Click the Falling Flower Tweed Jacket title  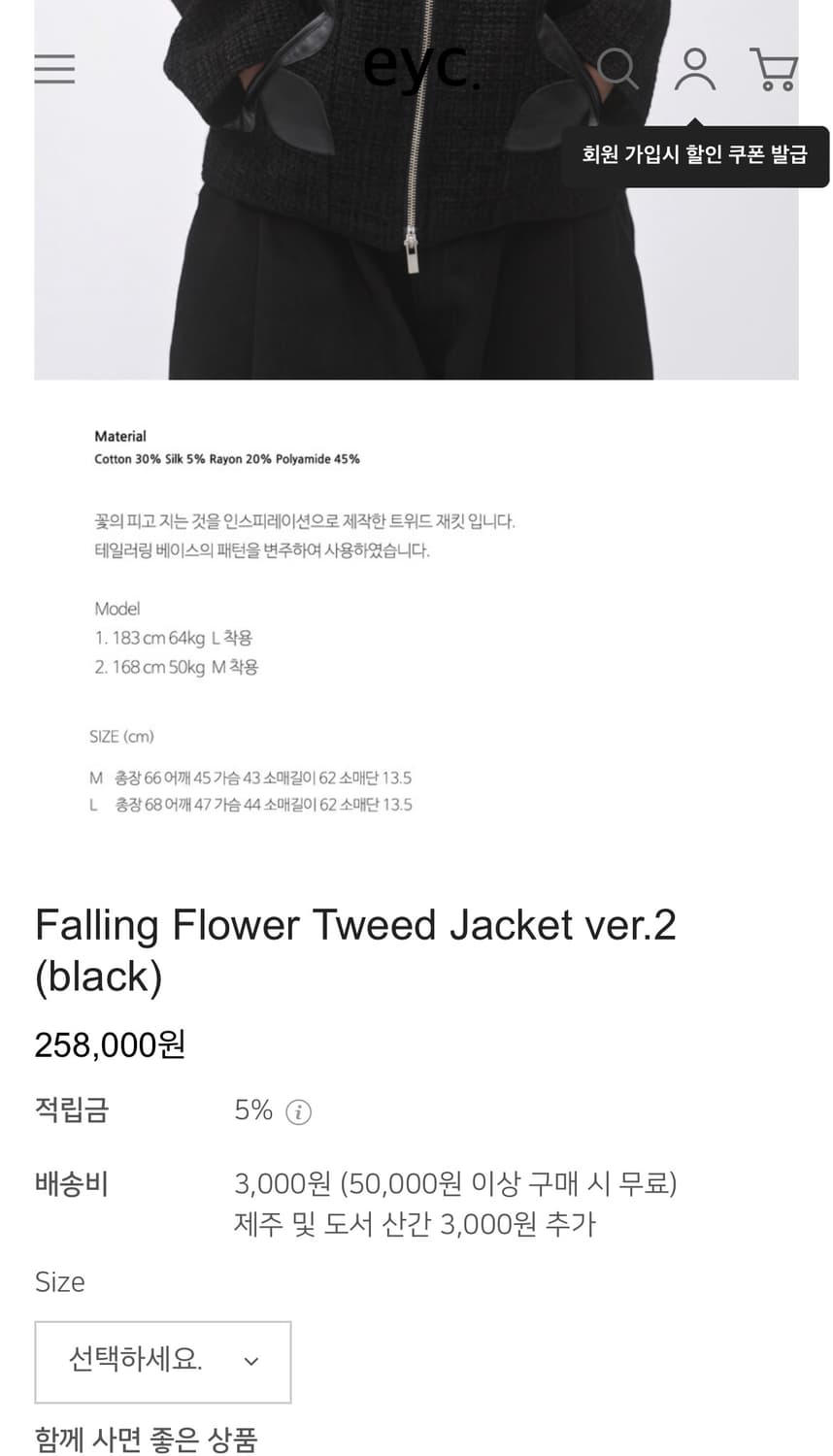[x=355, y=950]
